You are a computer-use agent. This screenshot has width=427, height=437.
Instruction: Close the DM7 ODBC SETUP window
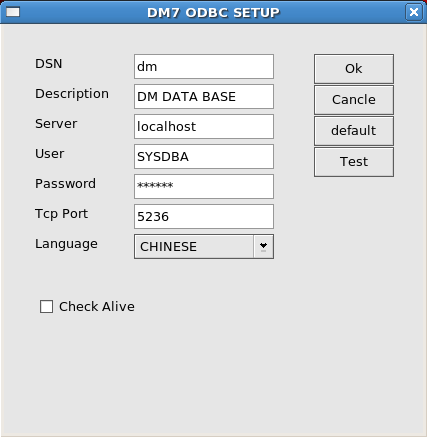tap(414, 12)
